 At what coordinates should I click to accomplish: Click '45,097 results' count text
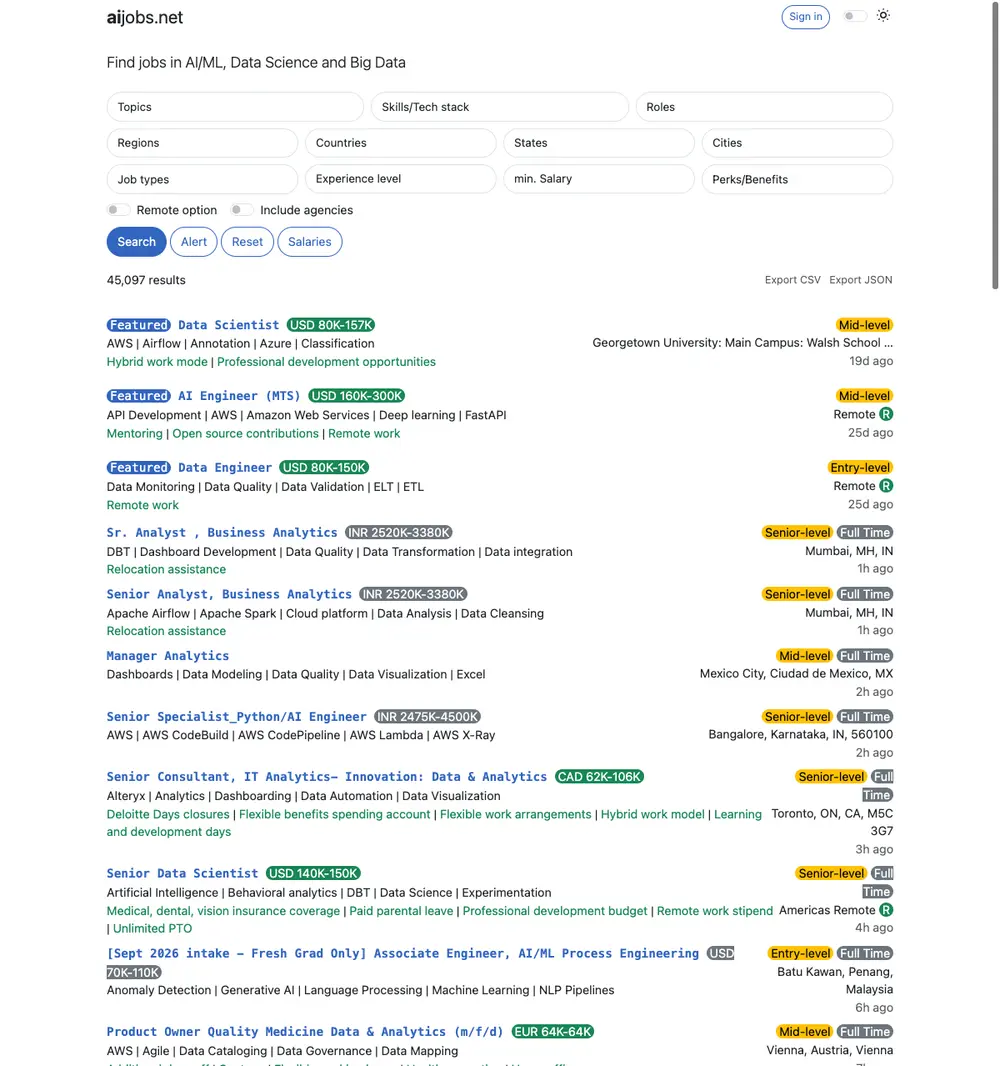(146, 280)
